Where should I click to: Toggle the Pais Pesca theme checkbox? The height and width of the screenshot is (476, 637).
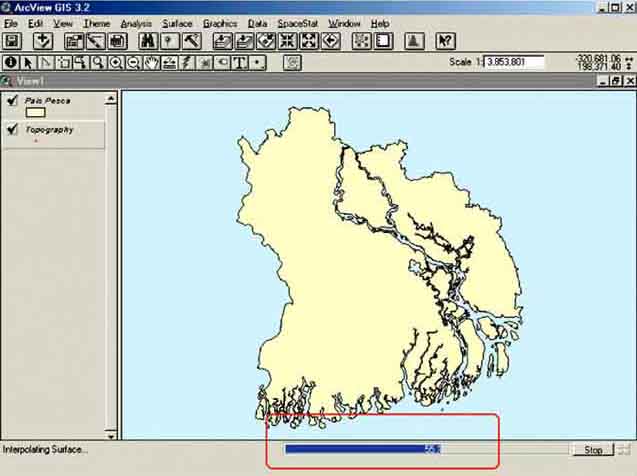click(x=12, y=101)
